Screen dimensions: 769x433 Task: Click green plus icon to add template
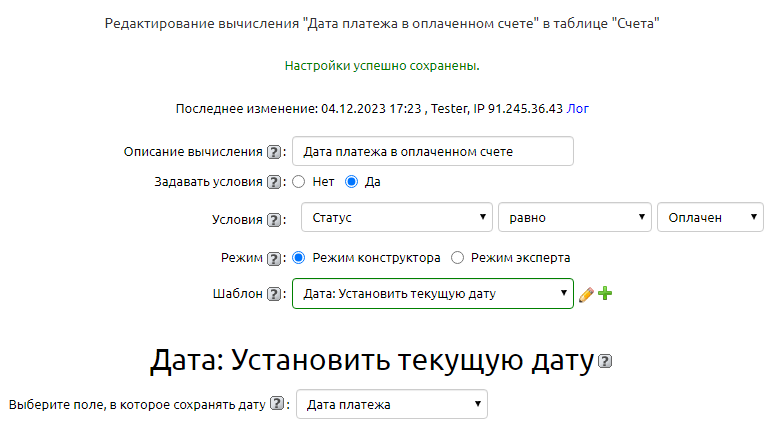point(605,294)
